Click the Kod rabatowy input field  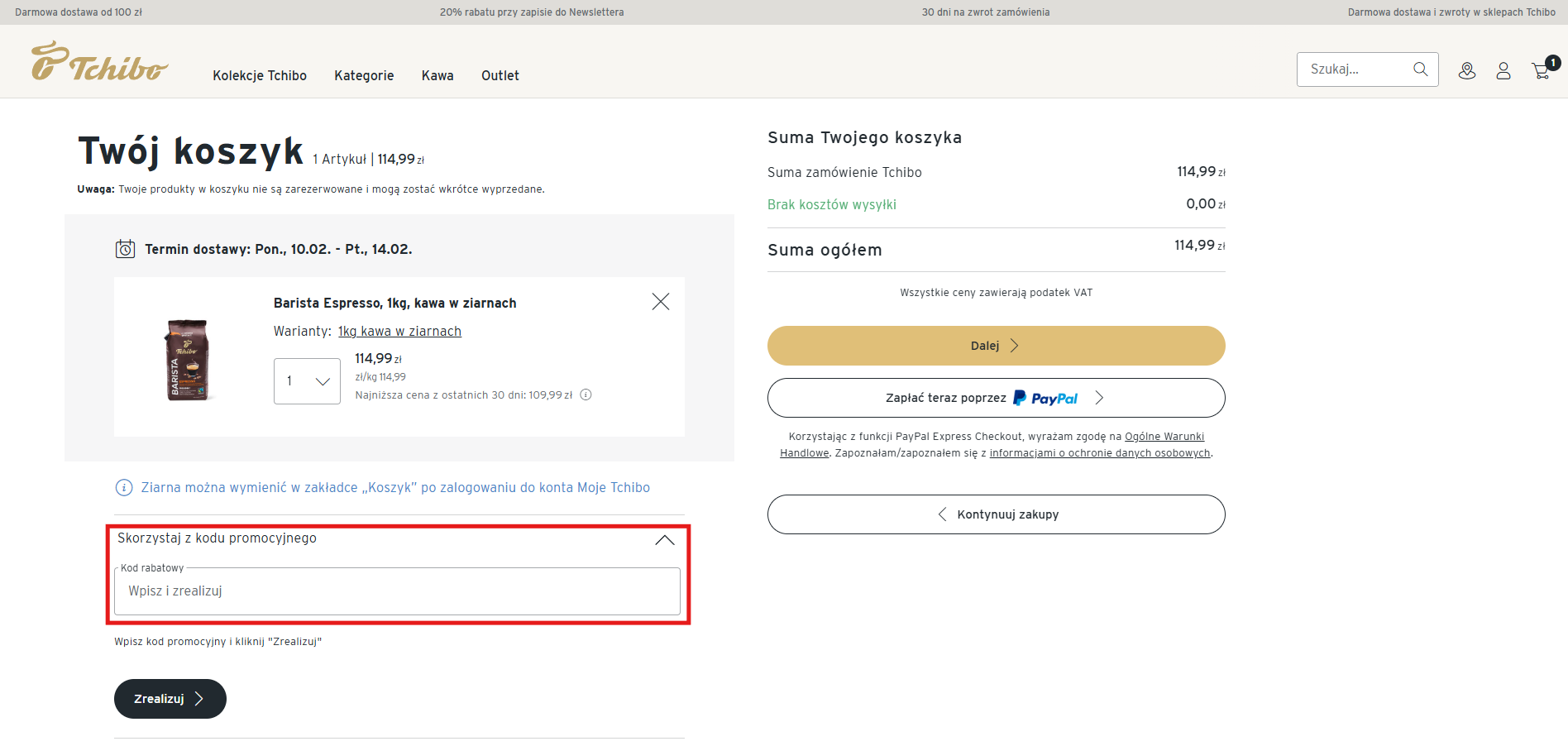(x=397, y=591)
